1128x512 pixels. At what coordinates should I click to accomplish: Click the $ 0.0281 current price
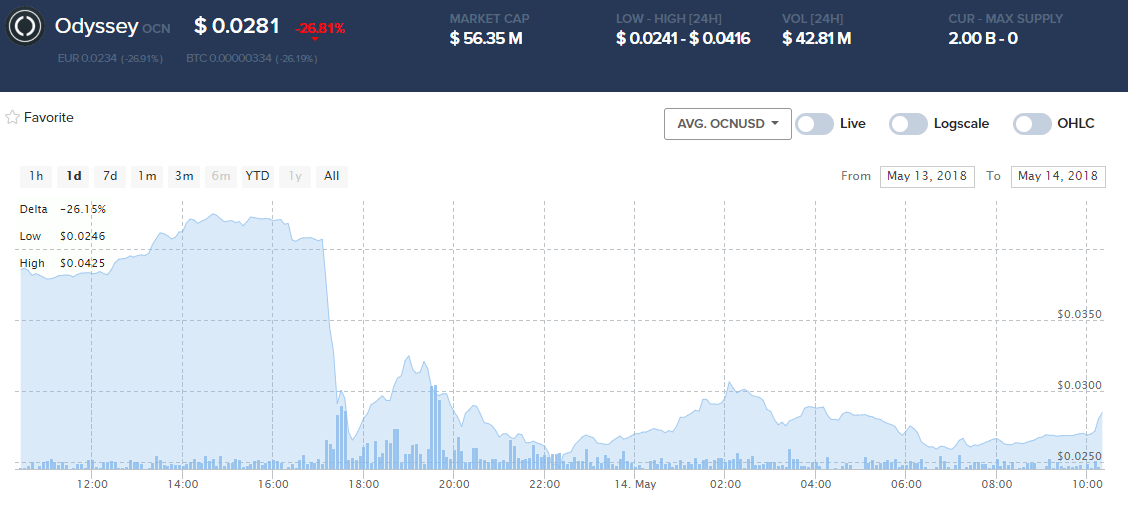pyautogui.click(x=237, y=26)
